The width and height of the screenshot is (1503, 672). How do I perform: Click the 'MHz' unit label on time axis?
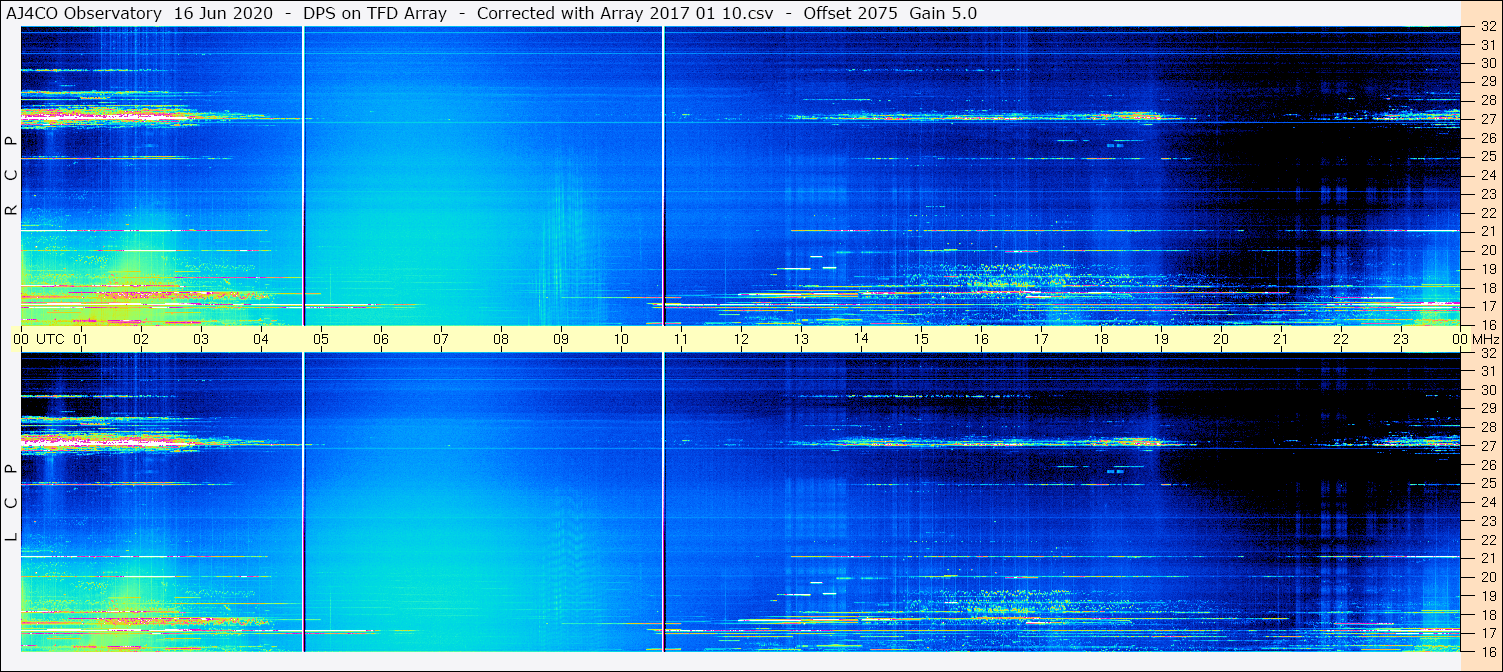point(1485,339)
